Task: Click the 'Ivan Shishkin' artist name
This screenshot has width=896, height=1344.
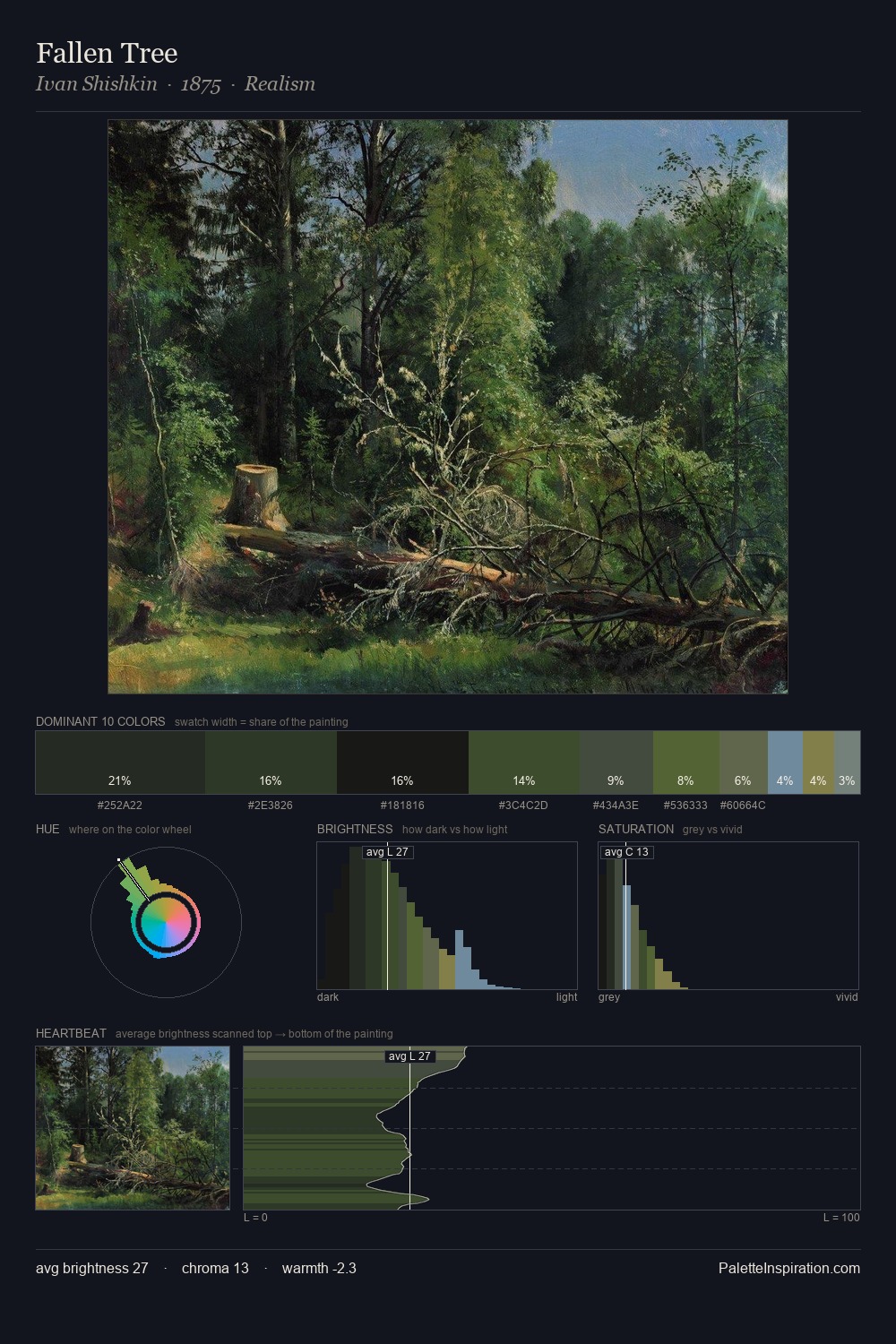Action: (97, 84)
